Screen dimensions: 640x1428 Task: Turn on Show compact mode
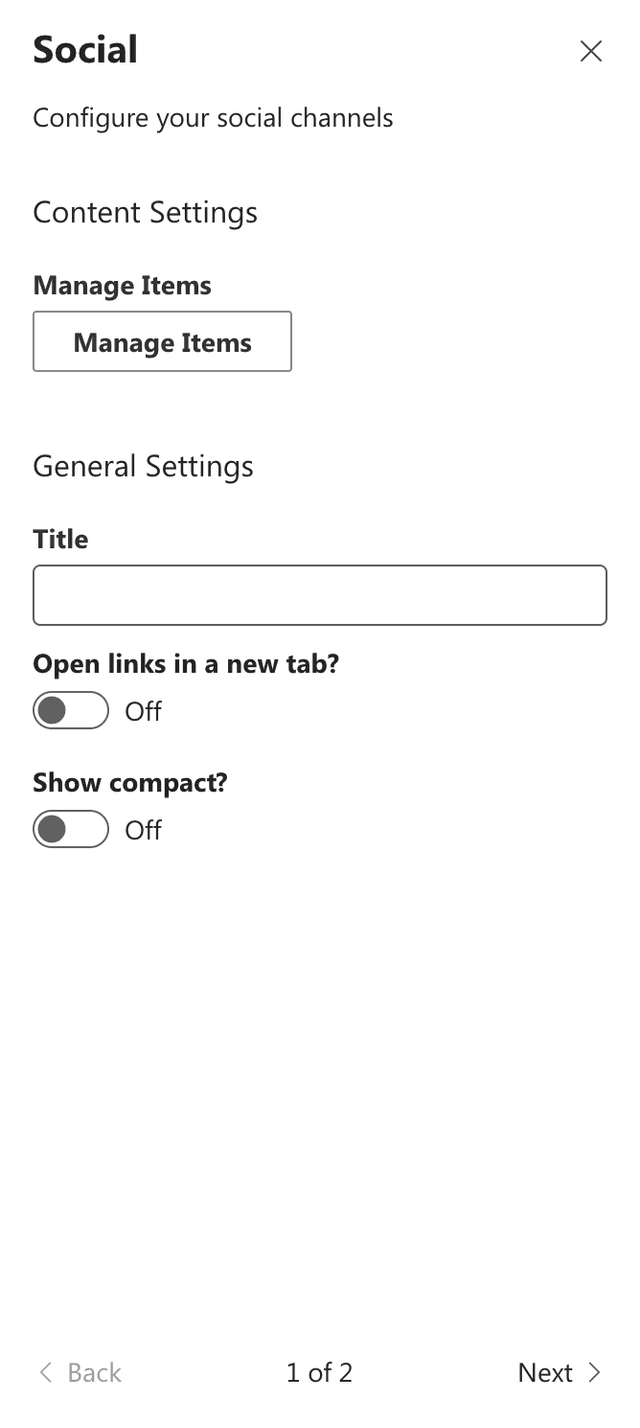point(70,829)
